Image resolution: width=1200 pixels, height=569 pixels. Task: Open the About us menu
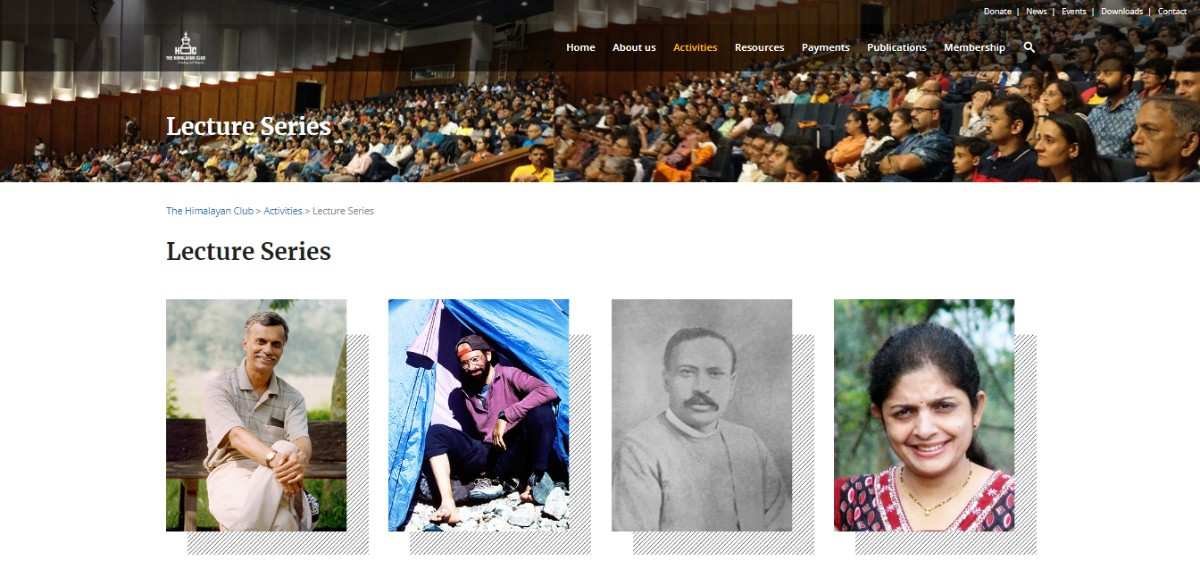[x=634, y=47]
